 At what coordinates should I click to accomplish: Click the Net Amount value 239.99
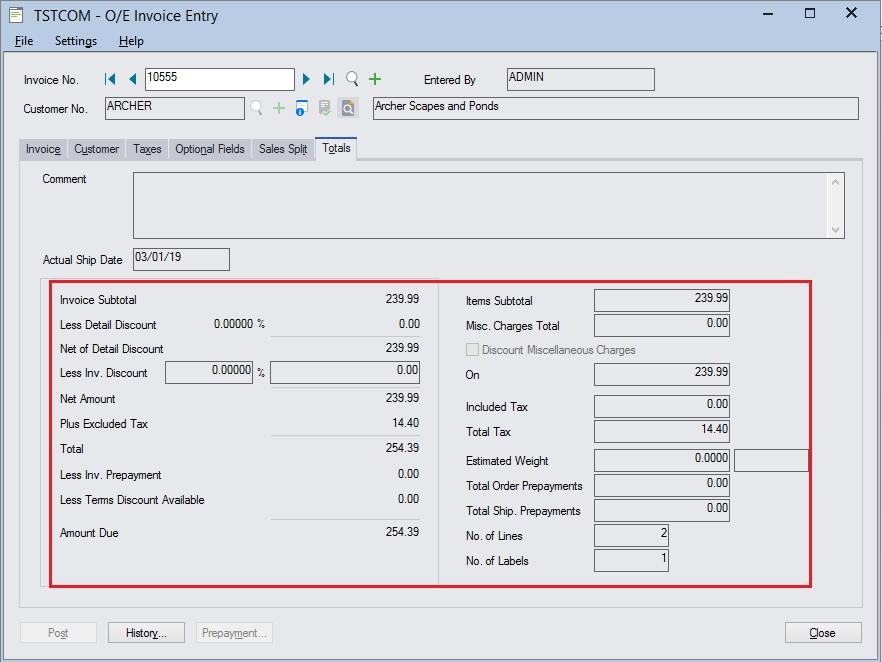pyautogui.click(x=402, y=398)
